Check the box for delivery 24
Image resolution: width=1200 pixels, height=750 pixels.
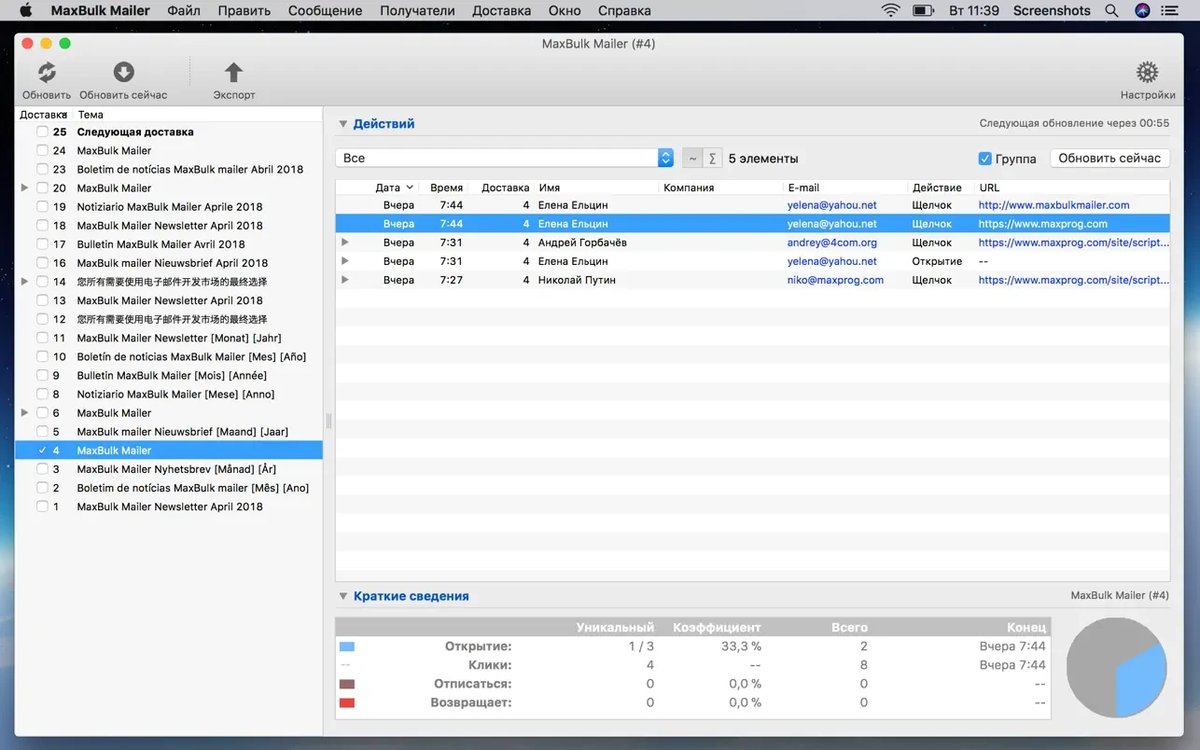coord(42,151)
